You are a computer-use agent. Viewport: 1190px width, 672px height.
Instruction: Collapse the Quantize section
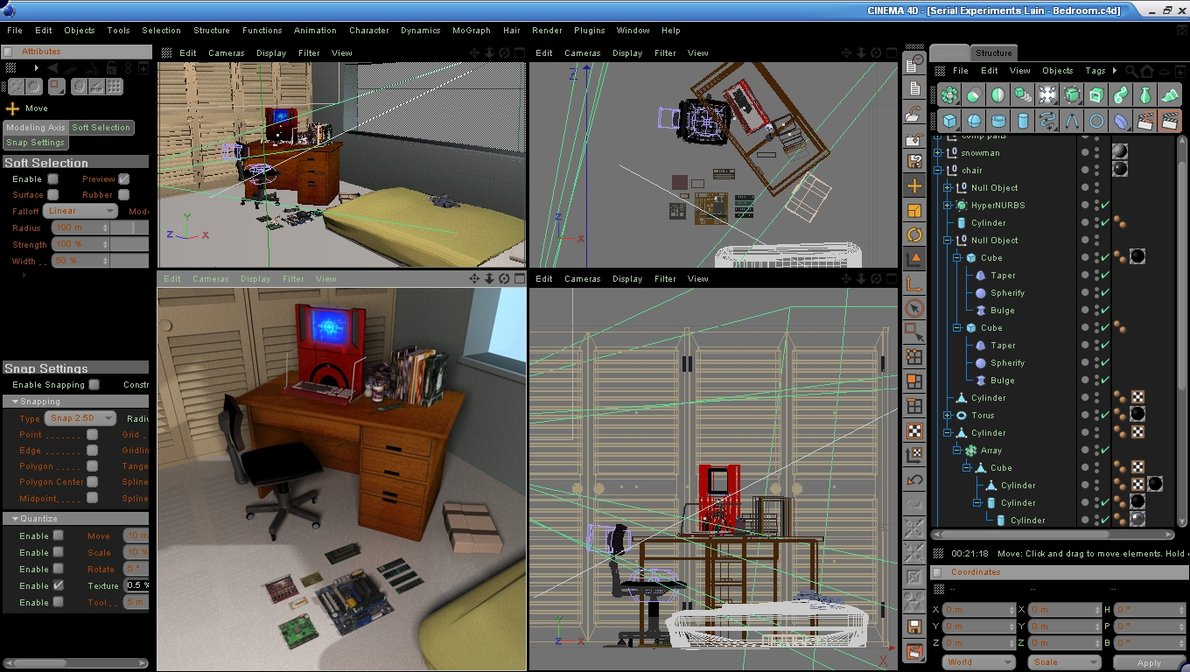[14, 518]
